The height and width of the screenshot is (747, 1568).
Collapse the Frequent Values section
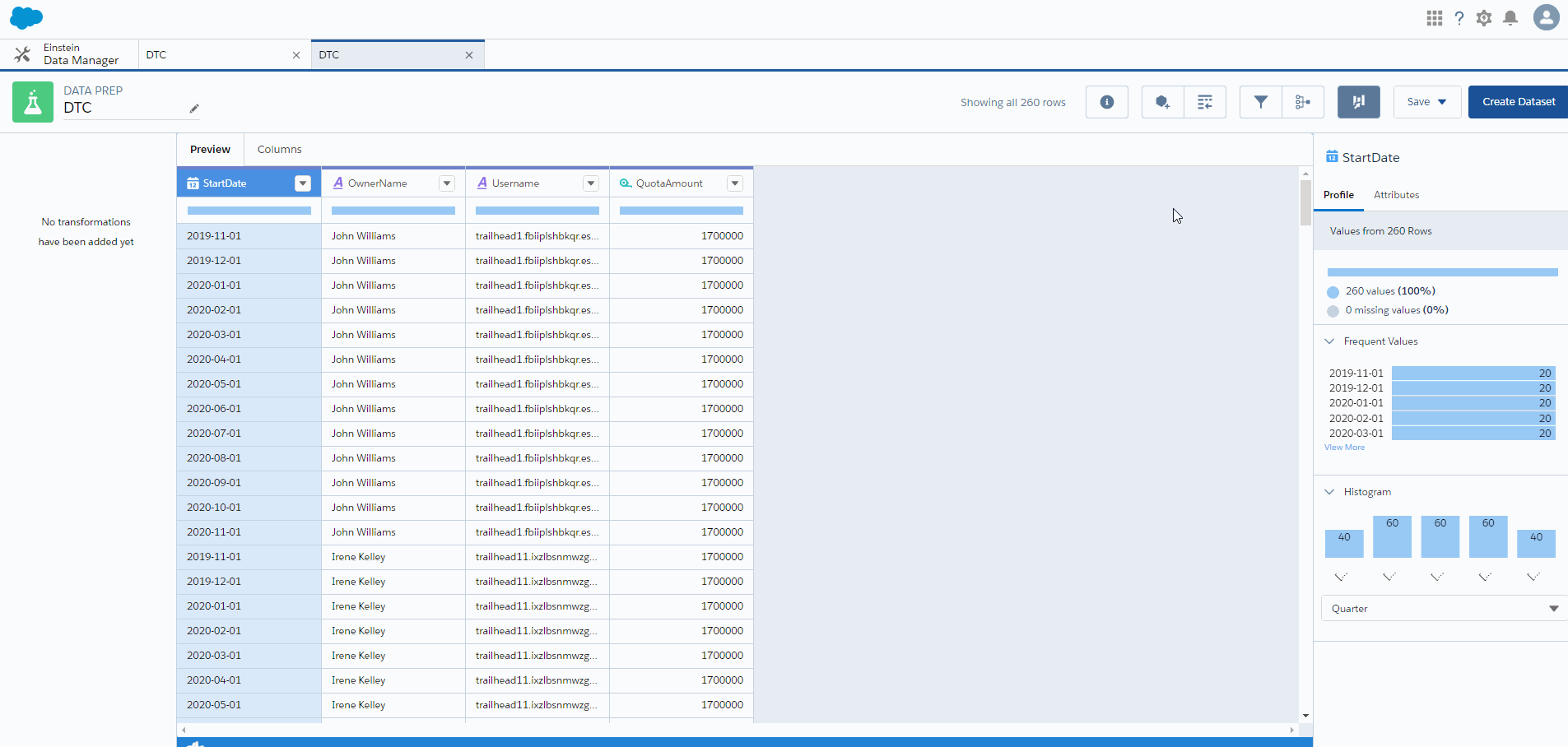tap(1329, 341)
